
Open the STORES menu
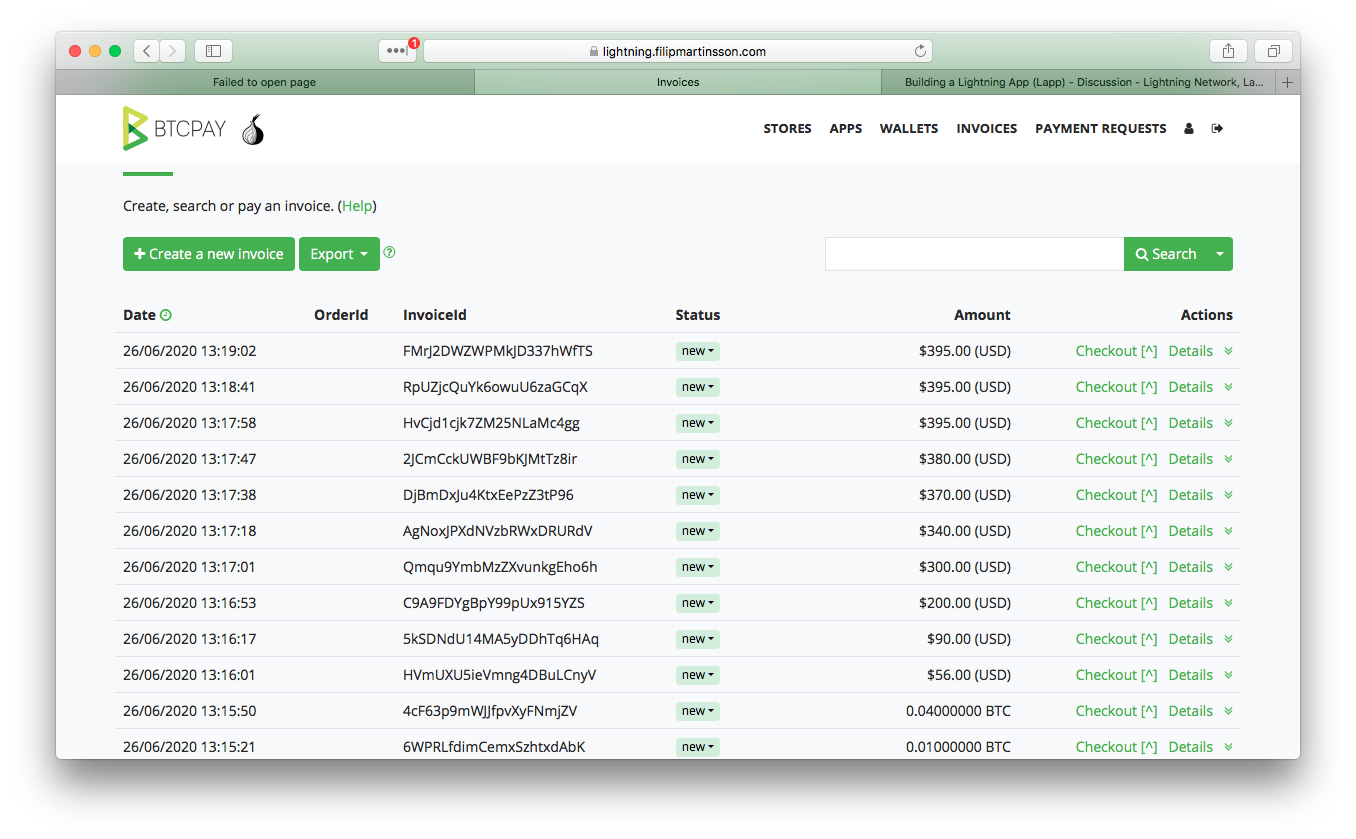[x=787, y=129]
